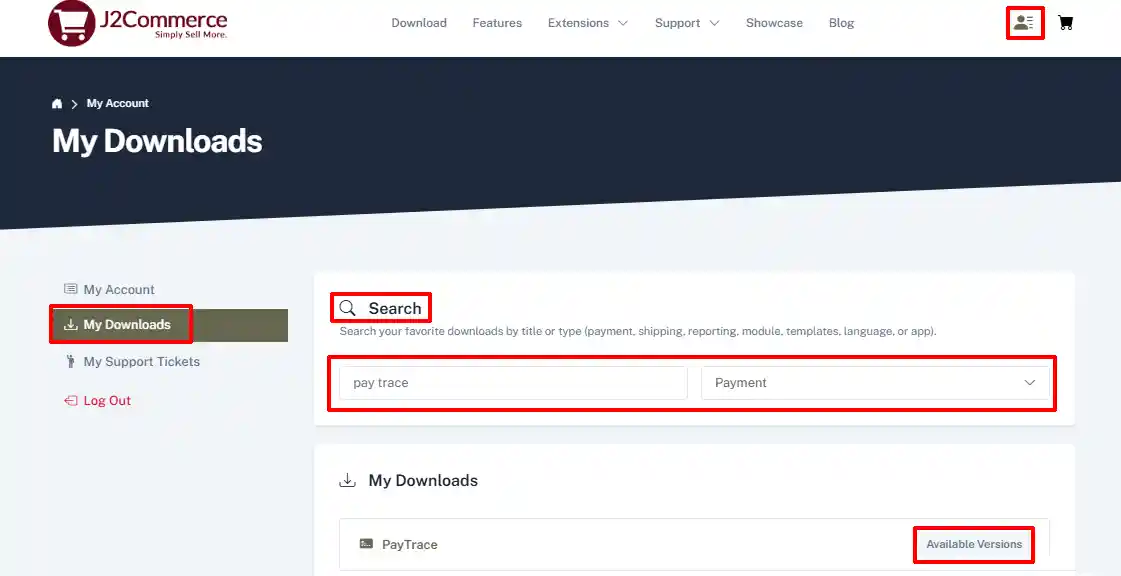Open My Support Tickets in sidebar
The image size is (1121, 576).
click(142, 362)
